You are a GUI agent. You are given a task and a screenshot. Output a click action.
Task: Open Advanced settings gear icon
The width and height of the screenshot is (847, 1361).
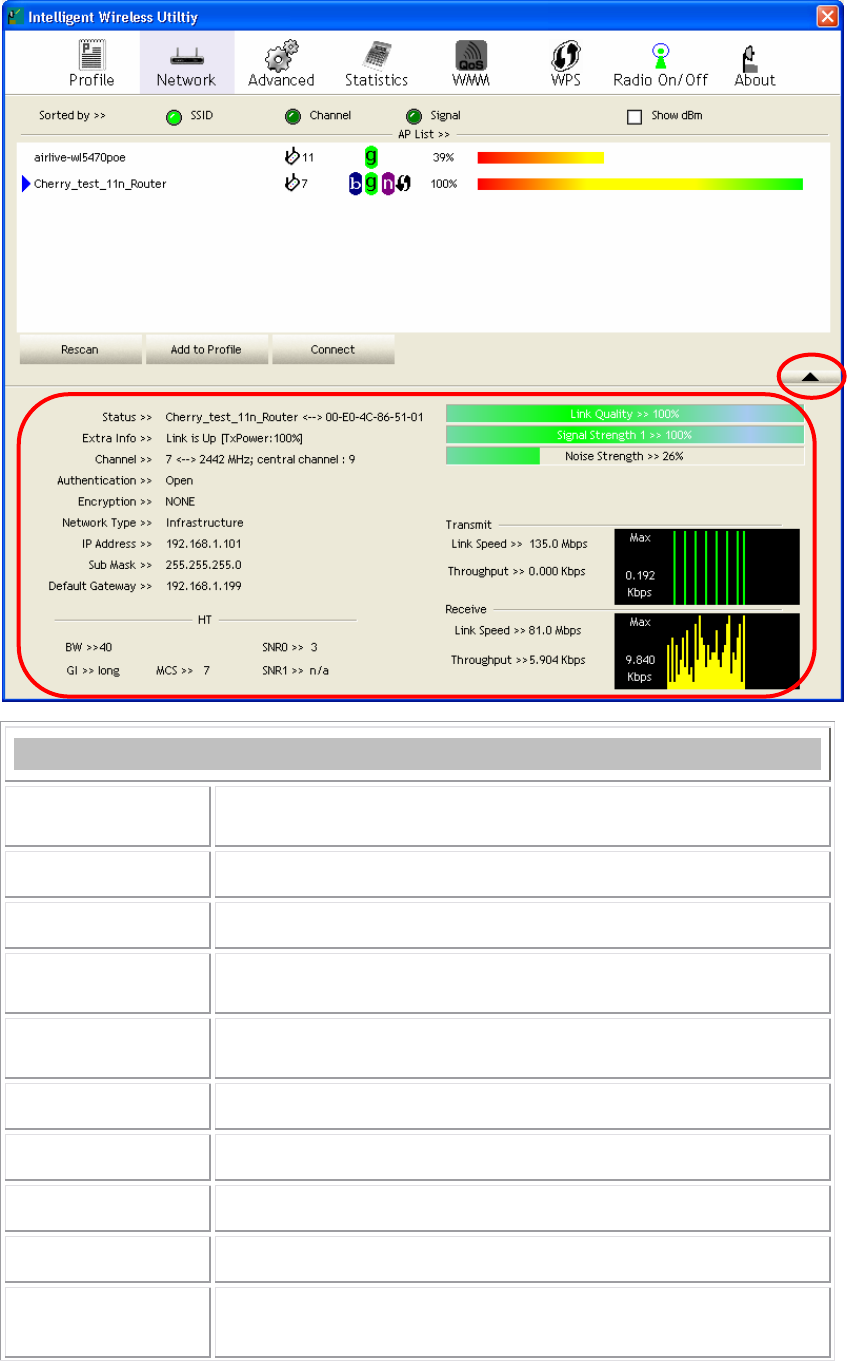(x=281, y=56)
